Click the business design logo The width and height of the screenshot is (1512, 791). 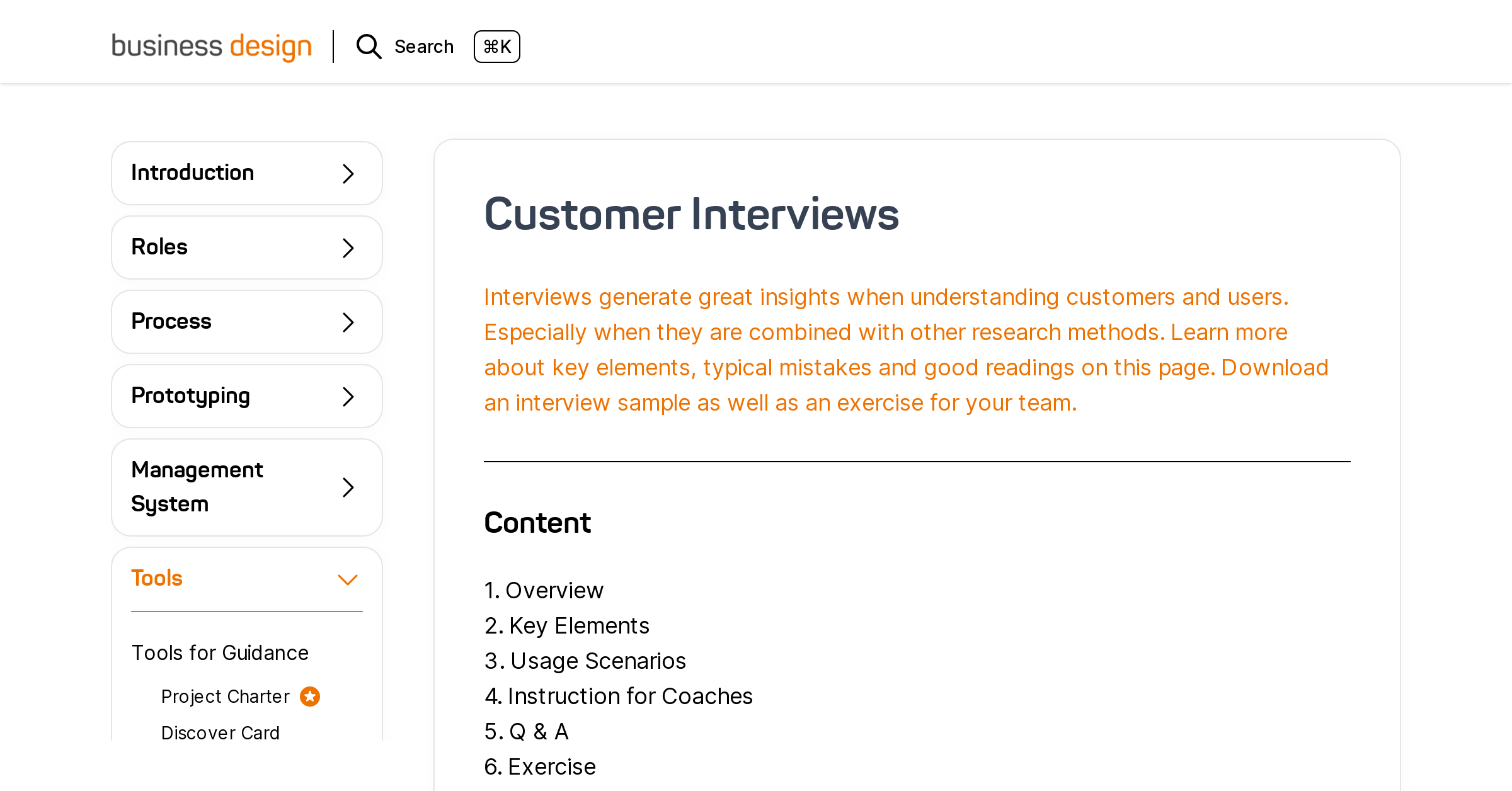[211, 47]
